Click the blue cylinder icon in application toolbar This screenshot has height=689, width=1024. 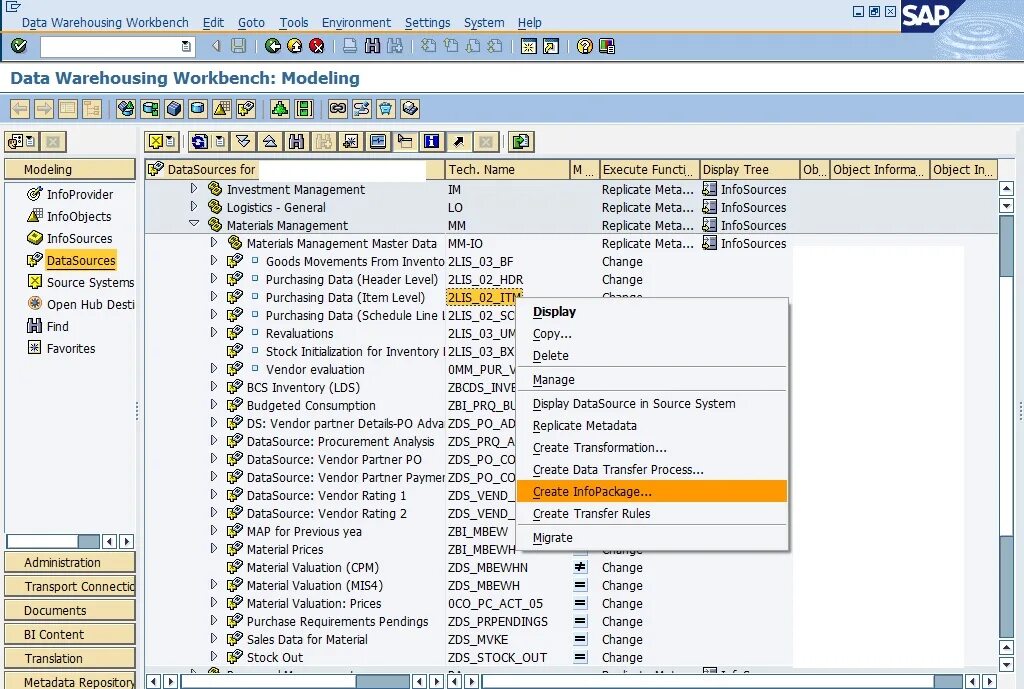click(197, 108)
